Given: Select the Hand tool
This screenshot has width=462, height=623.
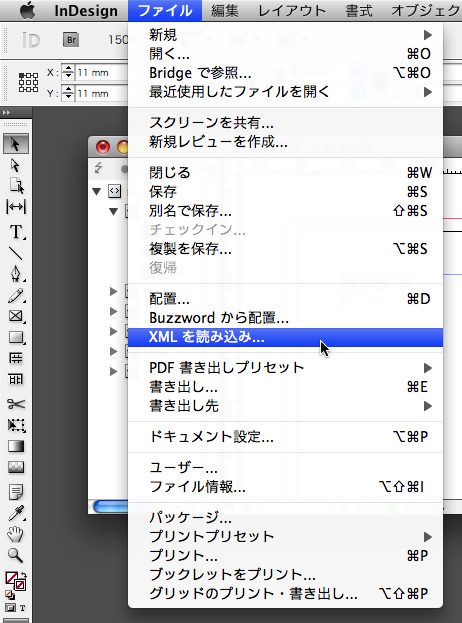Looking at the screenshot, I should pyautogui.click(x=16, y=534).
